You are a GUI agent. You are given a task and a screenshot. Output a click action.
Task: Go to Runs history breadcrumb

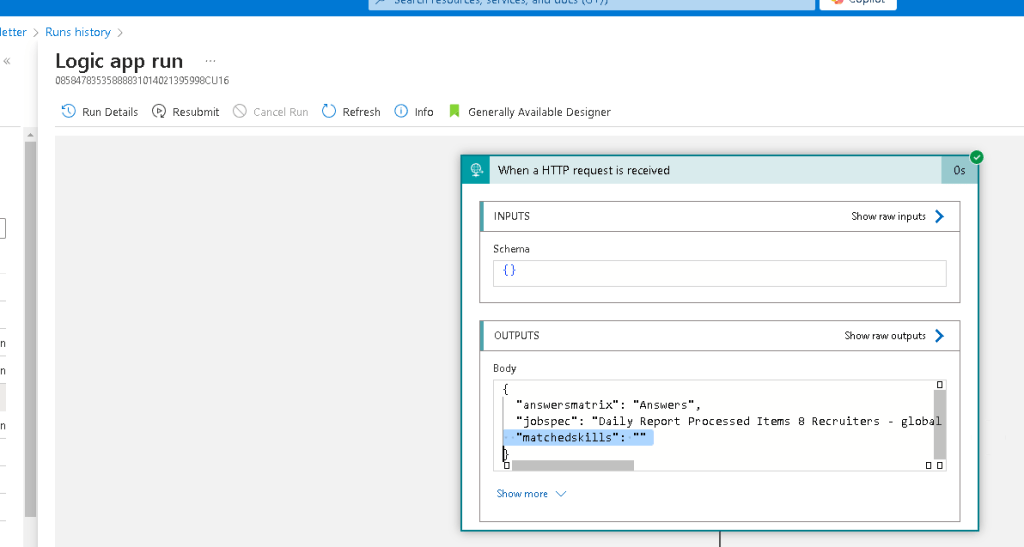(78, 32)
